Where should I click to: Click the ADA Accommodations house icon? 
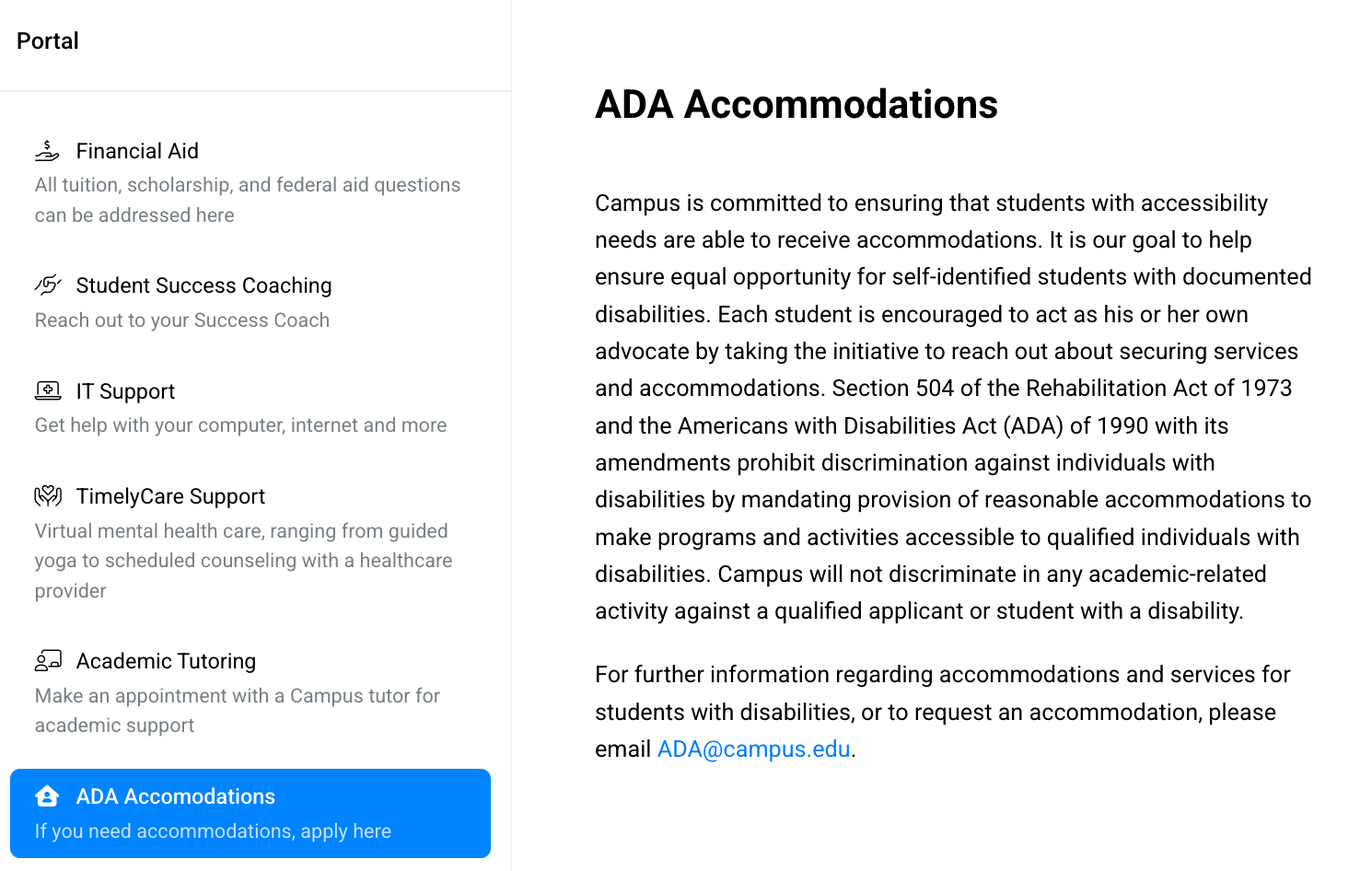(47, 796)
